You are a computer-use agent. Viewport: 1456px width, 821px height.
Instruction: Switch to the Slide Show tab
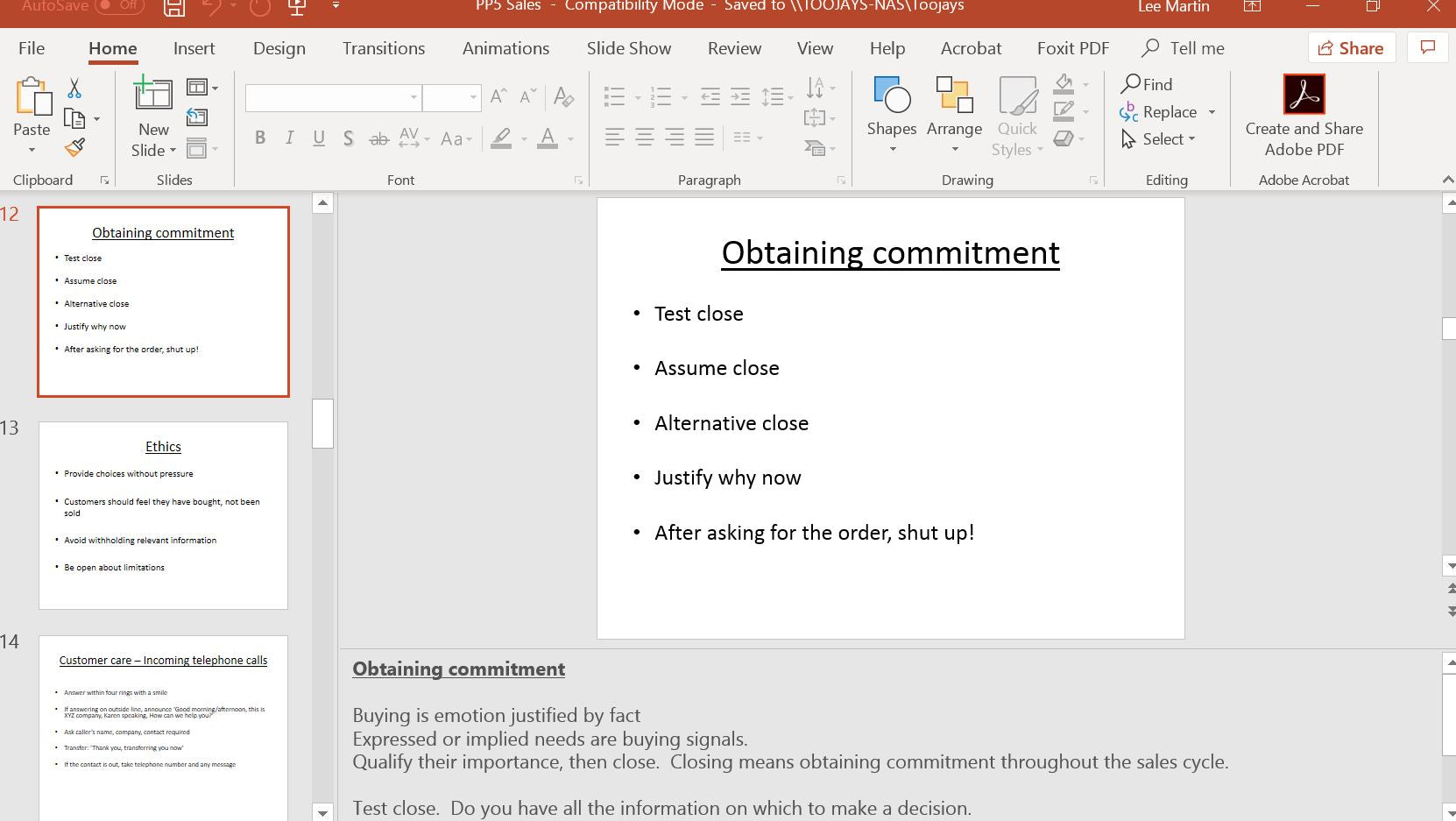click(x=629, y=48)
